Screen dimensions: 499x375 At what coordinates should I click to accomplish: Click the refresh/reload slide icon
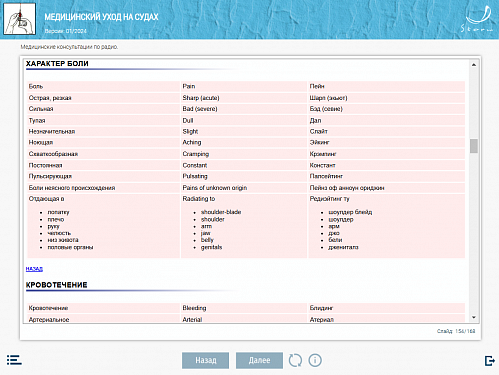pyautogui.click(x=295, y=360)
